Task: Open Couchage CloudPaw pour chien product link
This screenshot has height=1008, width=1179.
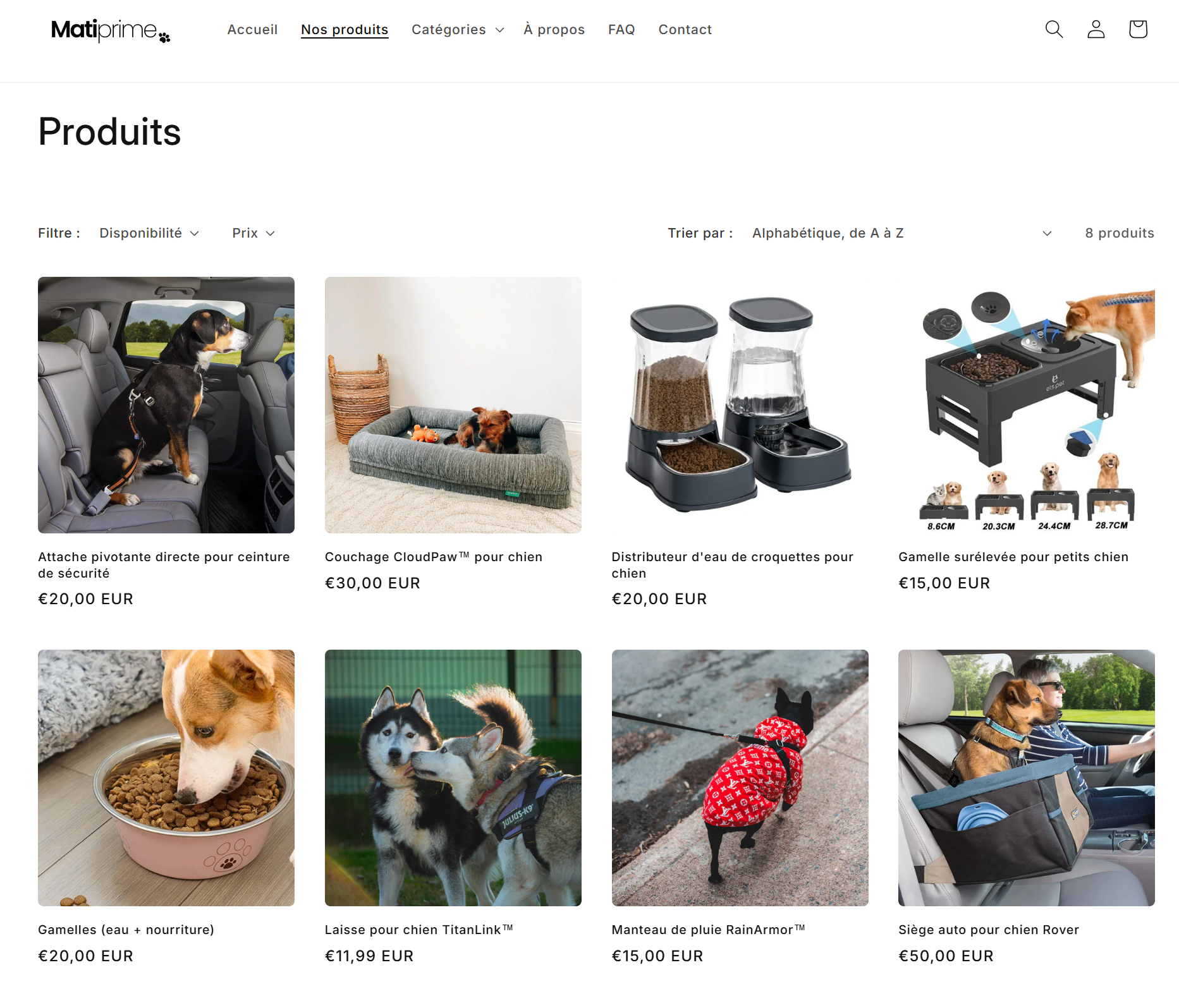Action: click(433, 557)
